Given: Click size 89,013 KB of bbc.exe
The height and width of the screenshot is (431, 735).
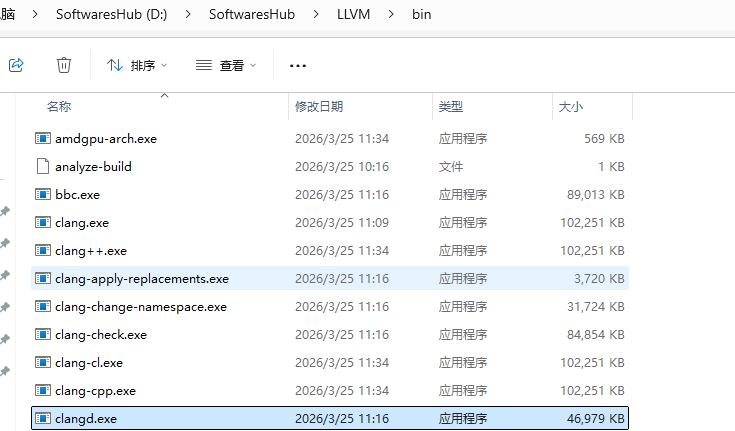Looking at the screenshot, I should [x=596, y=195].
